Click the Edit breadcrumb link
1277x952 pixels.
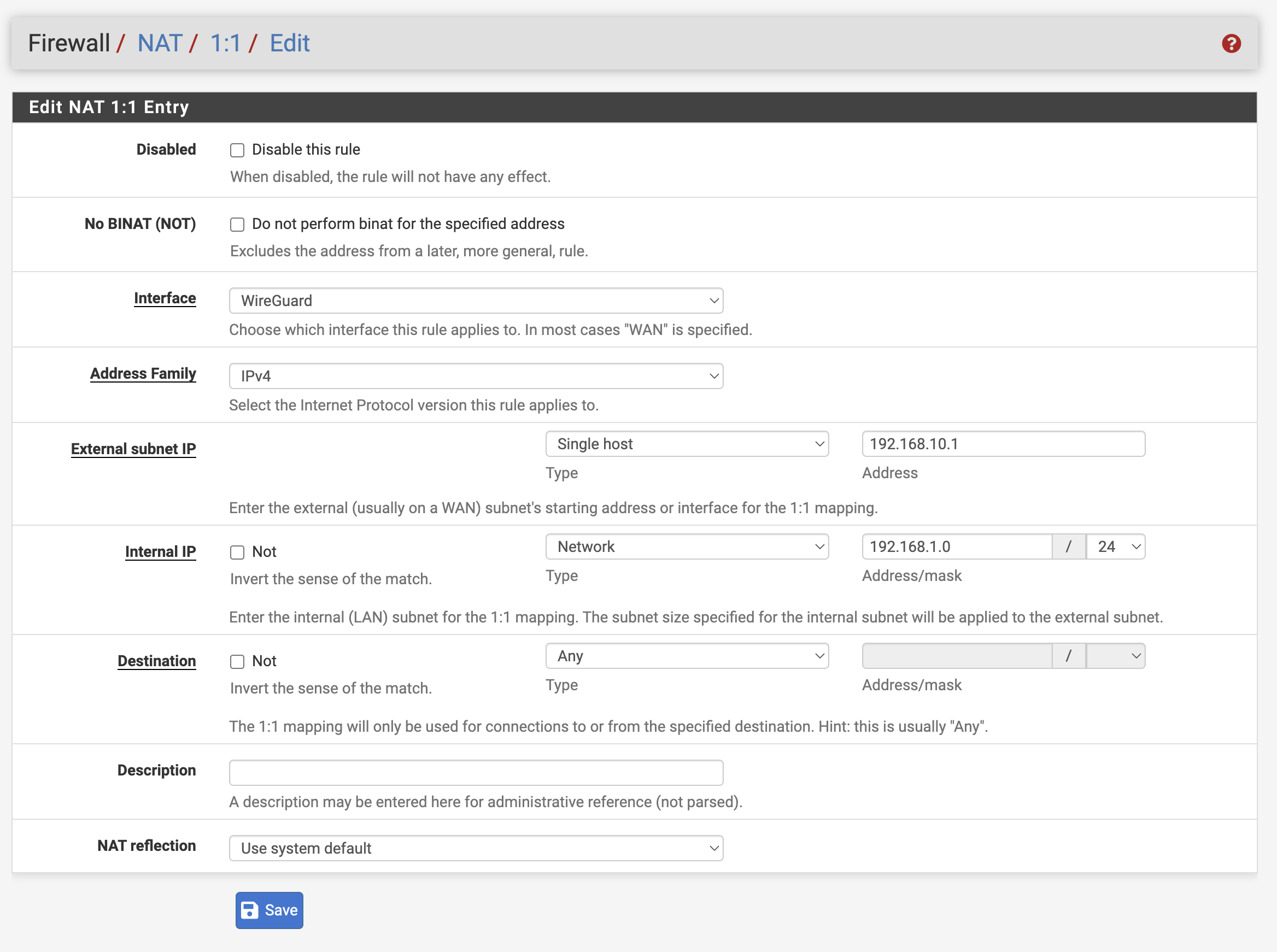click(289, 43)
